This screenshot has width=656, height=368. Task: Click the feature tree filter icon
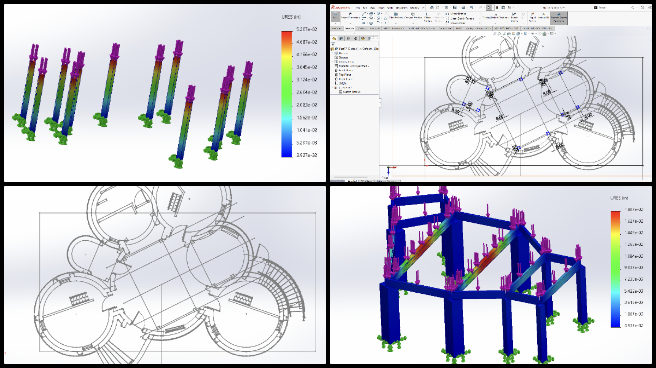coord(333,44)
